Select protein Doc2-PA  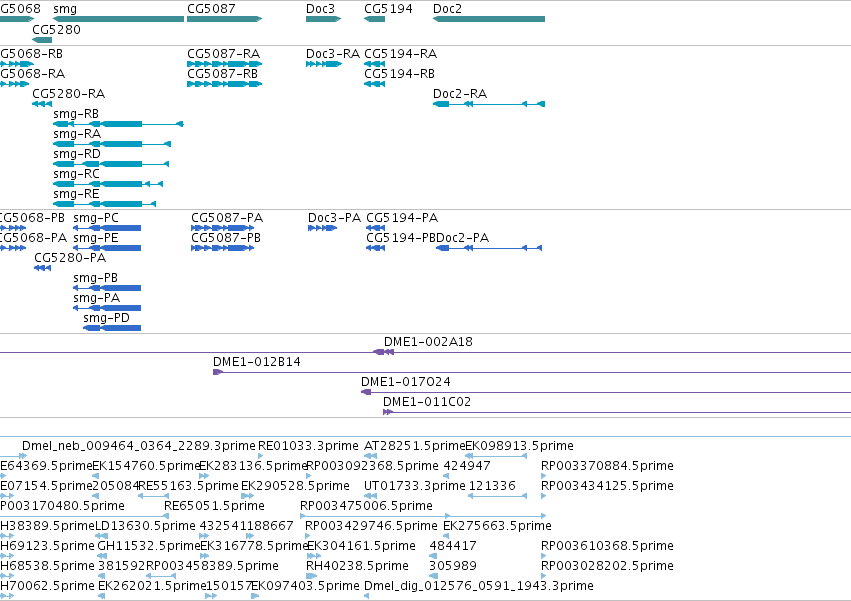pos(489,248)
